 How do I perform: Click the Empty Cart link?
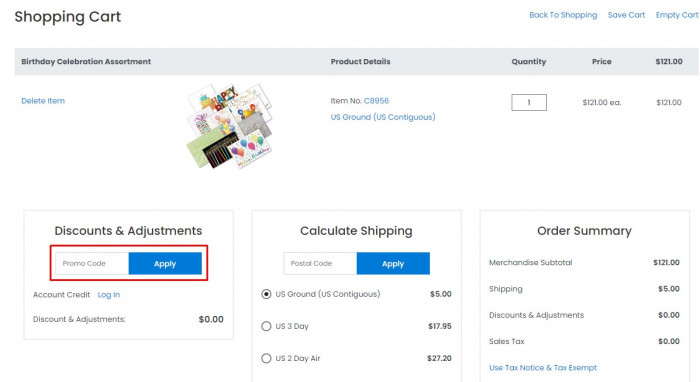[677, 15]
